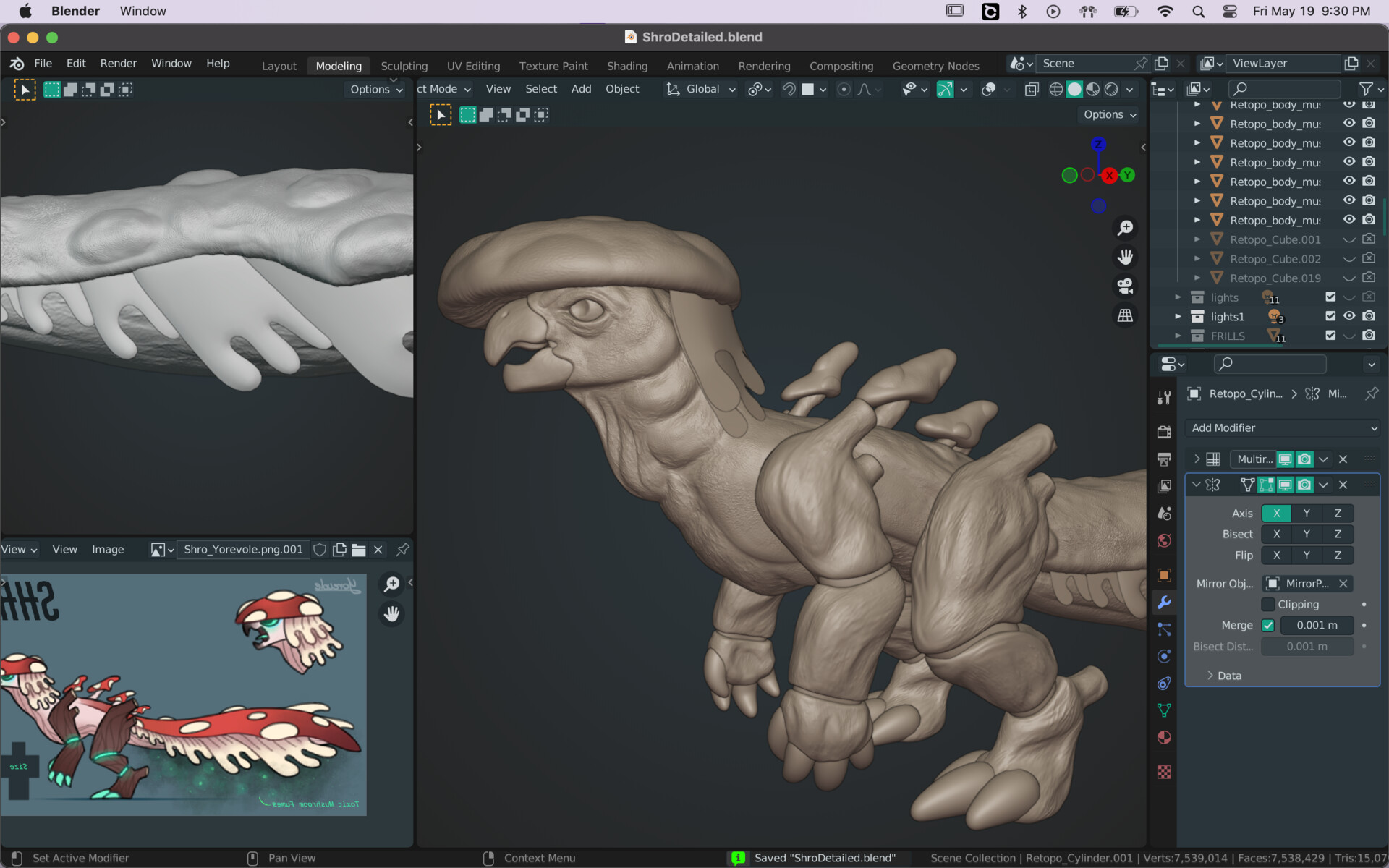Activate the zoom magnifier in the 3D viewport

click(x=1125, y=227)
